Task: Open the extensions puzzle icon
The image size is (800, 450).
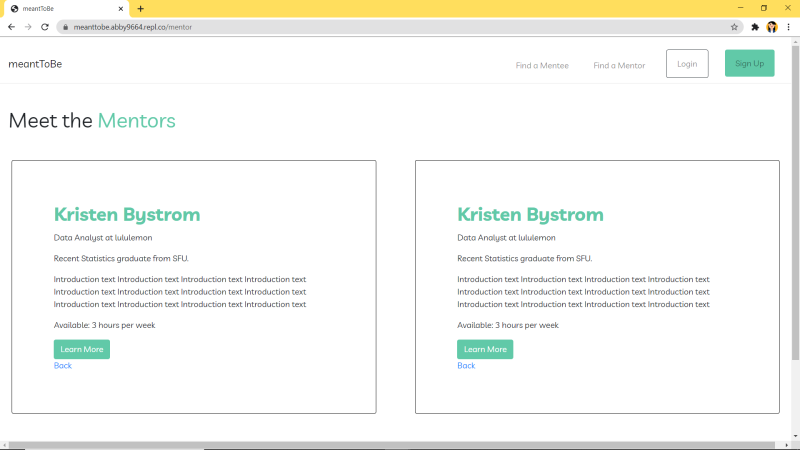Action: pyautogui.click(x=755, y=27)
